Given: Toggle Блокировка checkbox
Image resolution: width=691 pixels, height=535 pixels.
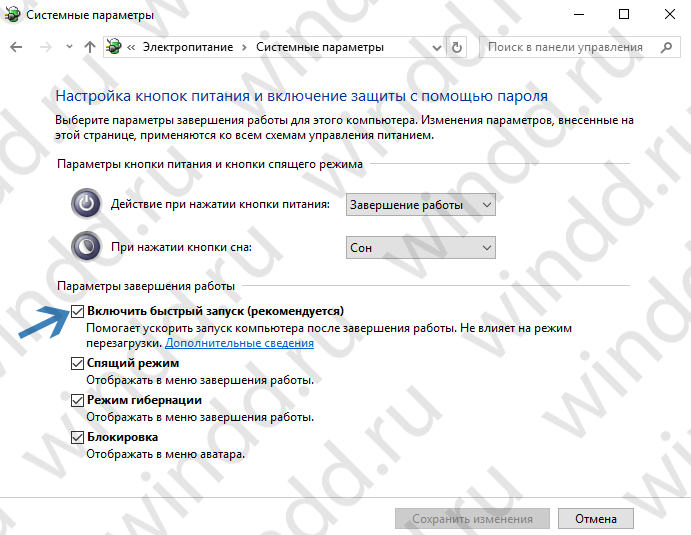Looking at the screenshot, I should (77, 437).
